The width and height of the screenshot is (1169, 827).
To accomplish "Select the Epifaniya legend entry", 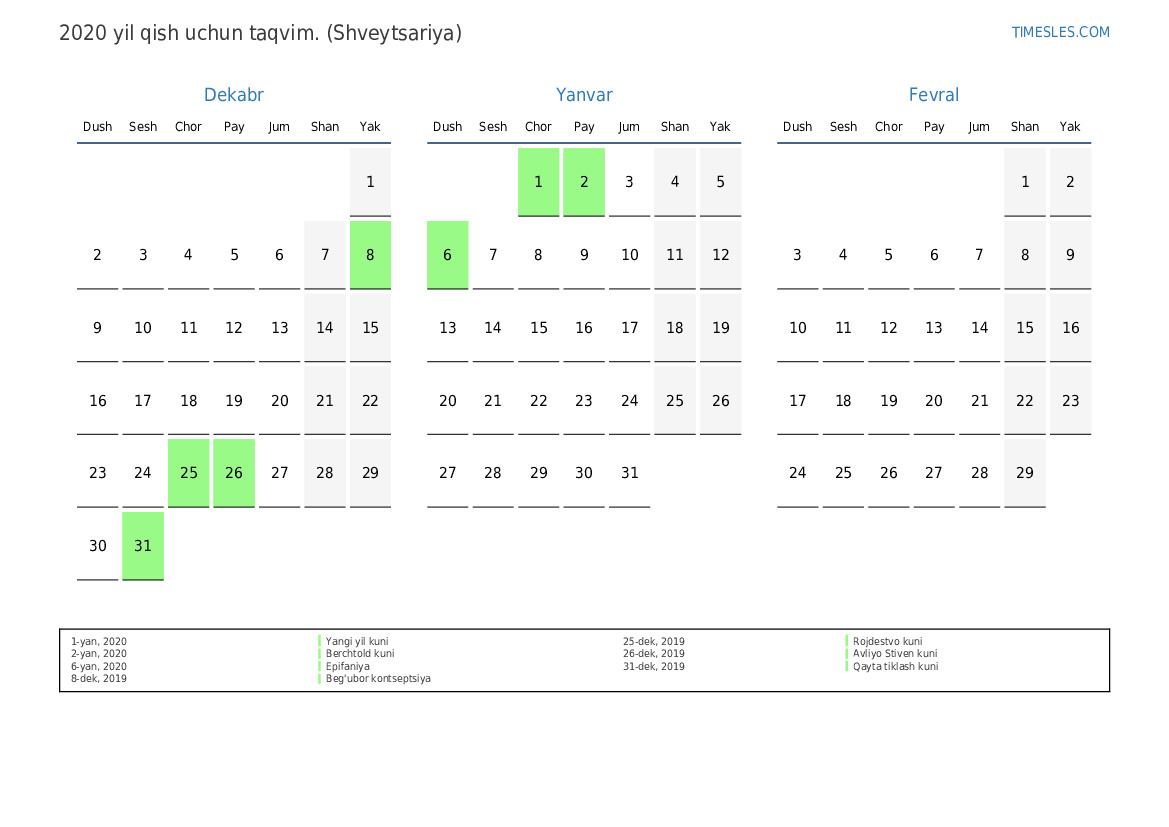I will click(x=347, y=667).
